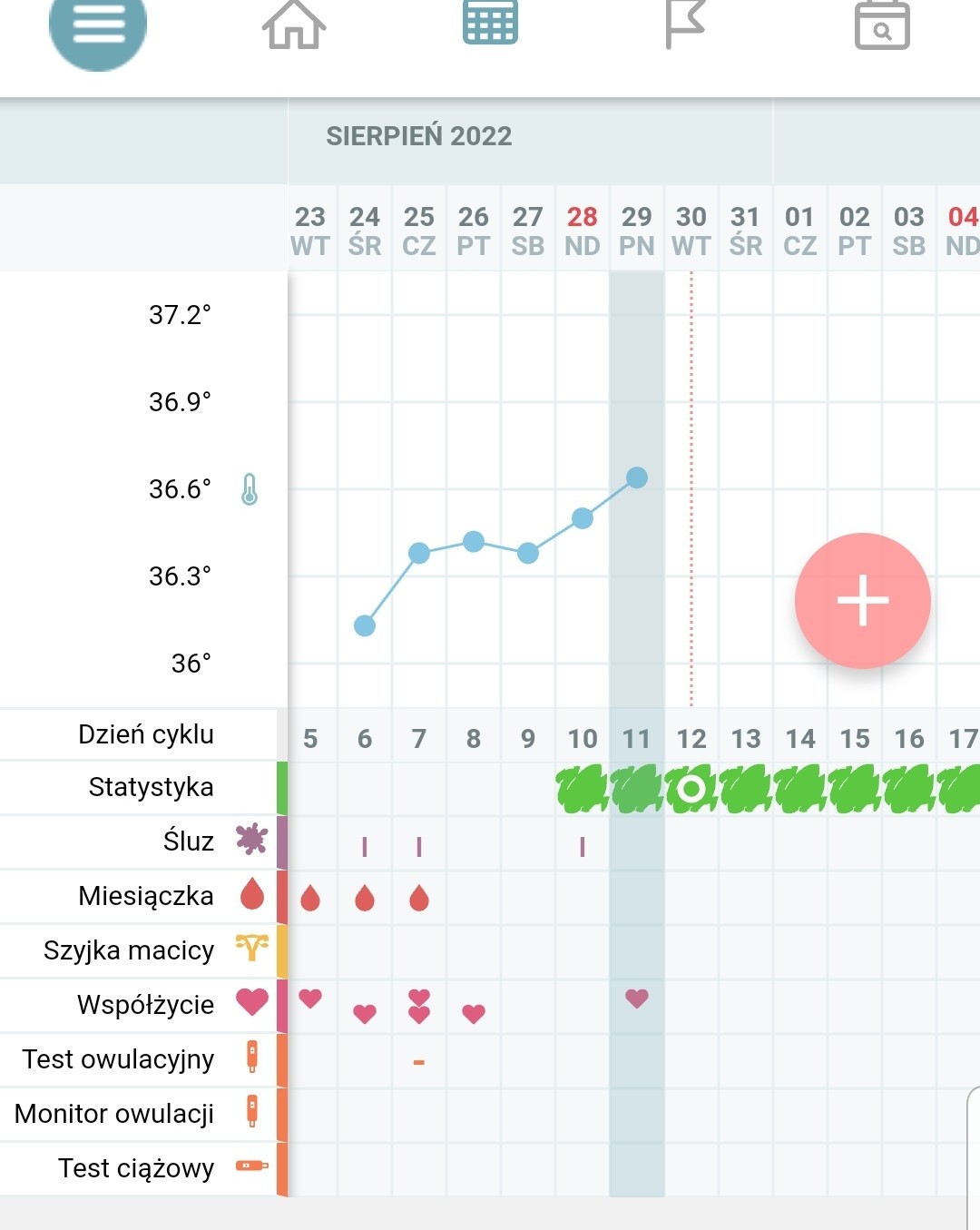Tap the Szyjka macicy uterus icon
The height and width of the screenshot is (1230, 980).
click(251, 948)
